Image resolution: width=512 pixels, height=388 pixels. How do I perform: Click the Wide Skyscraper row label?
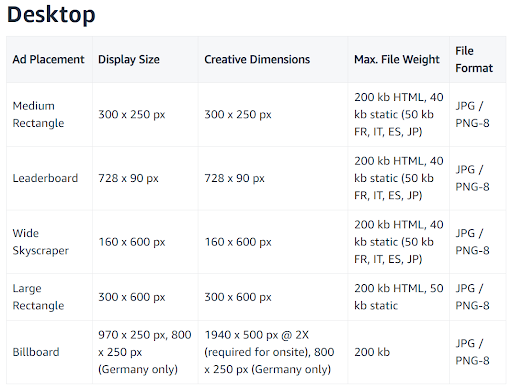(41, 242)
